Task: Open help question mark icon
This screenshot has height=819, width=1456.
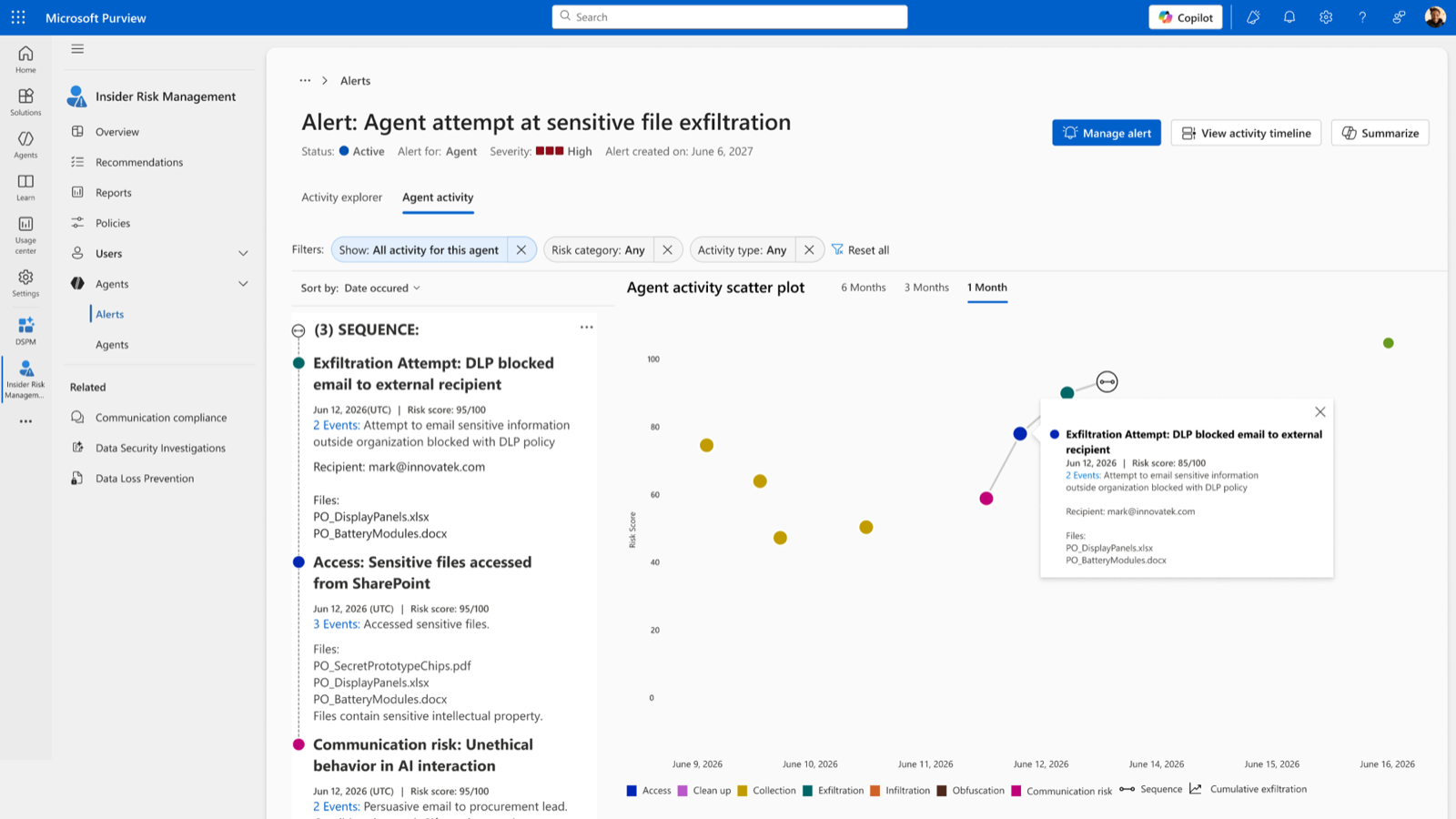Action: point(1362,17)
